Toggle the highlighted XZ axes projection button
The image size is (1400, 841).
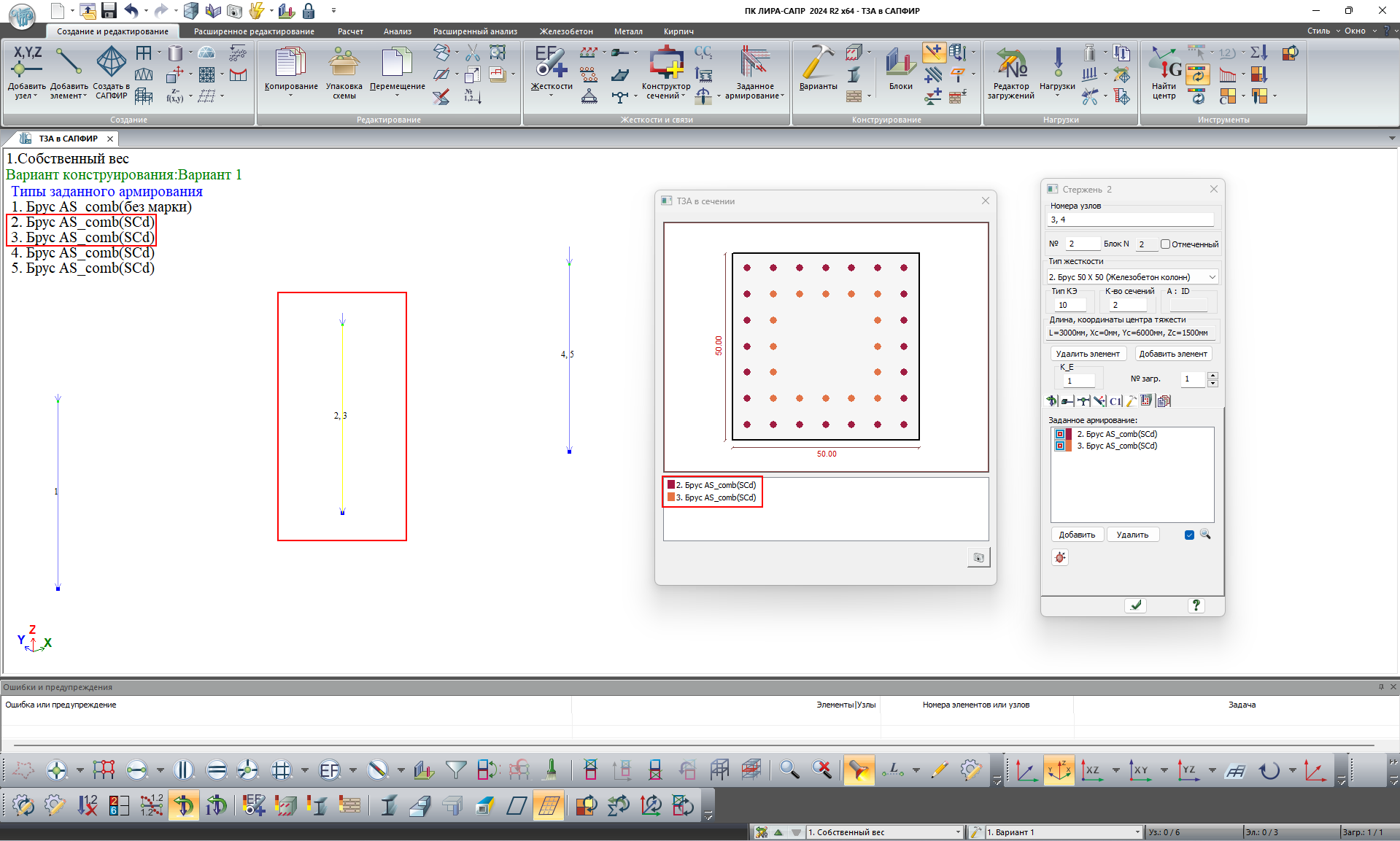coord(1059,770)
